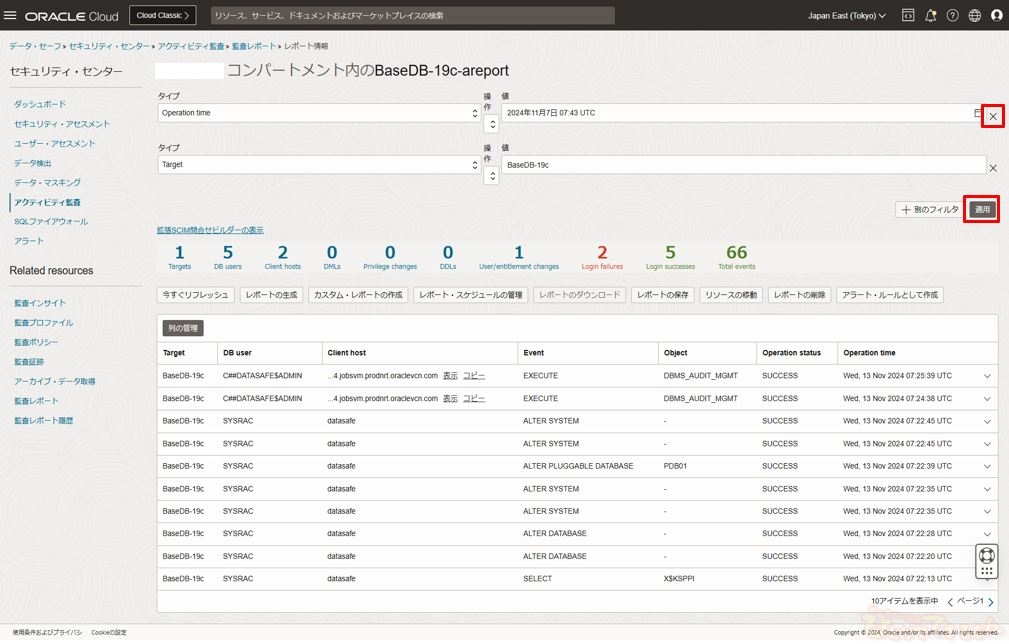Viewport: 1009px width, 644px height.
Task: Click into the BaseDB-19c value field
Action: tap(742, 164)
